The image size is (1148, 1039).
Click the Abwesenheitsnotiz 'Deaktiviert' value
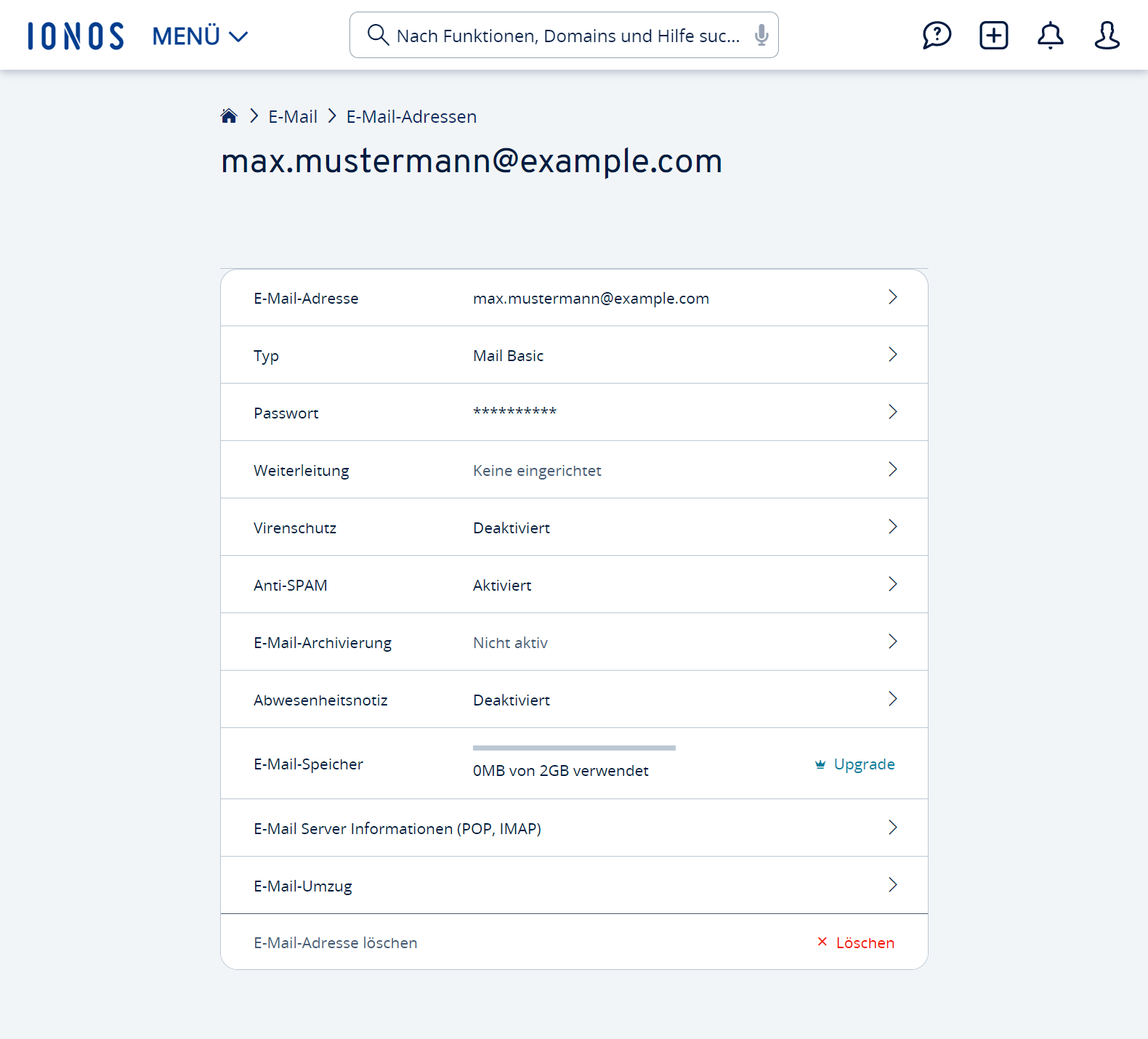click(x=512, y=700)
